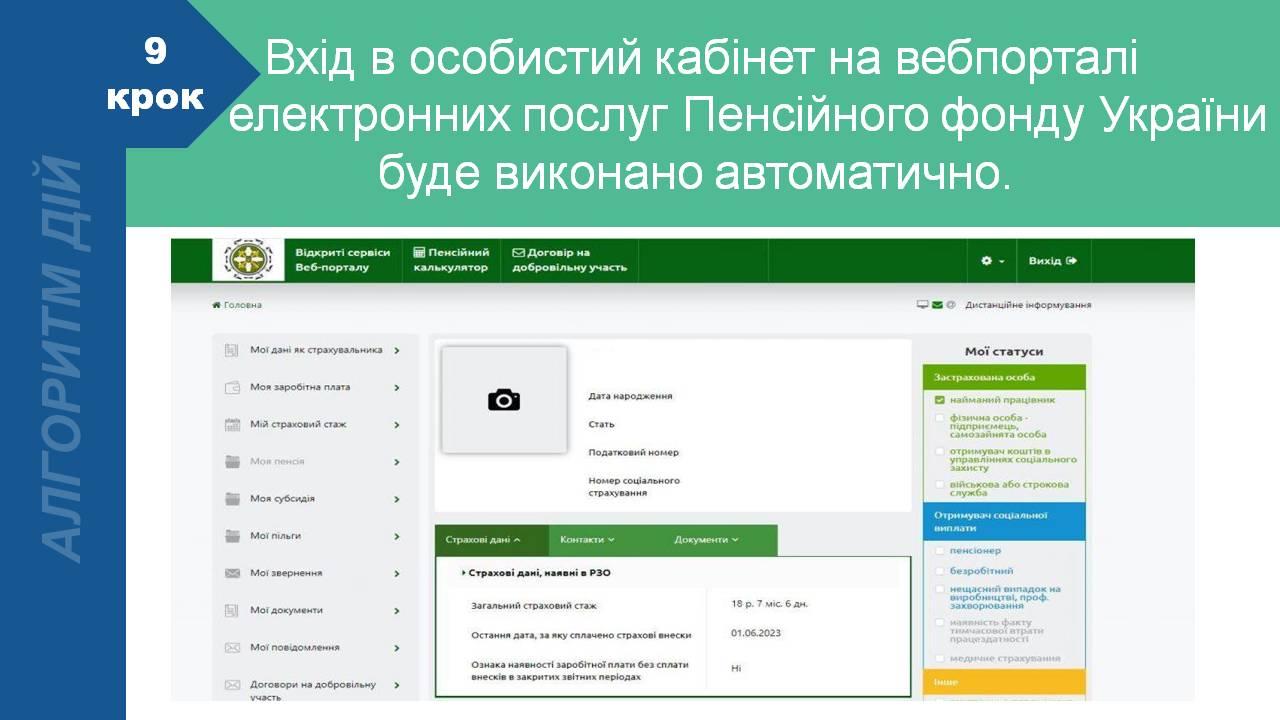Toggle фізична особа - підприємець checkbox
Viewport: 1280px width, 720px height.
point(940,418)
